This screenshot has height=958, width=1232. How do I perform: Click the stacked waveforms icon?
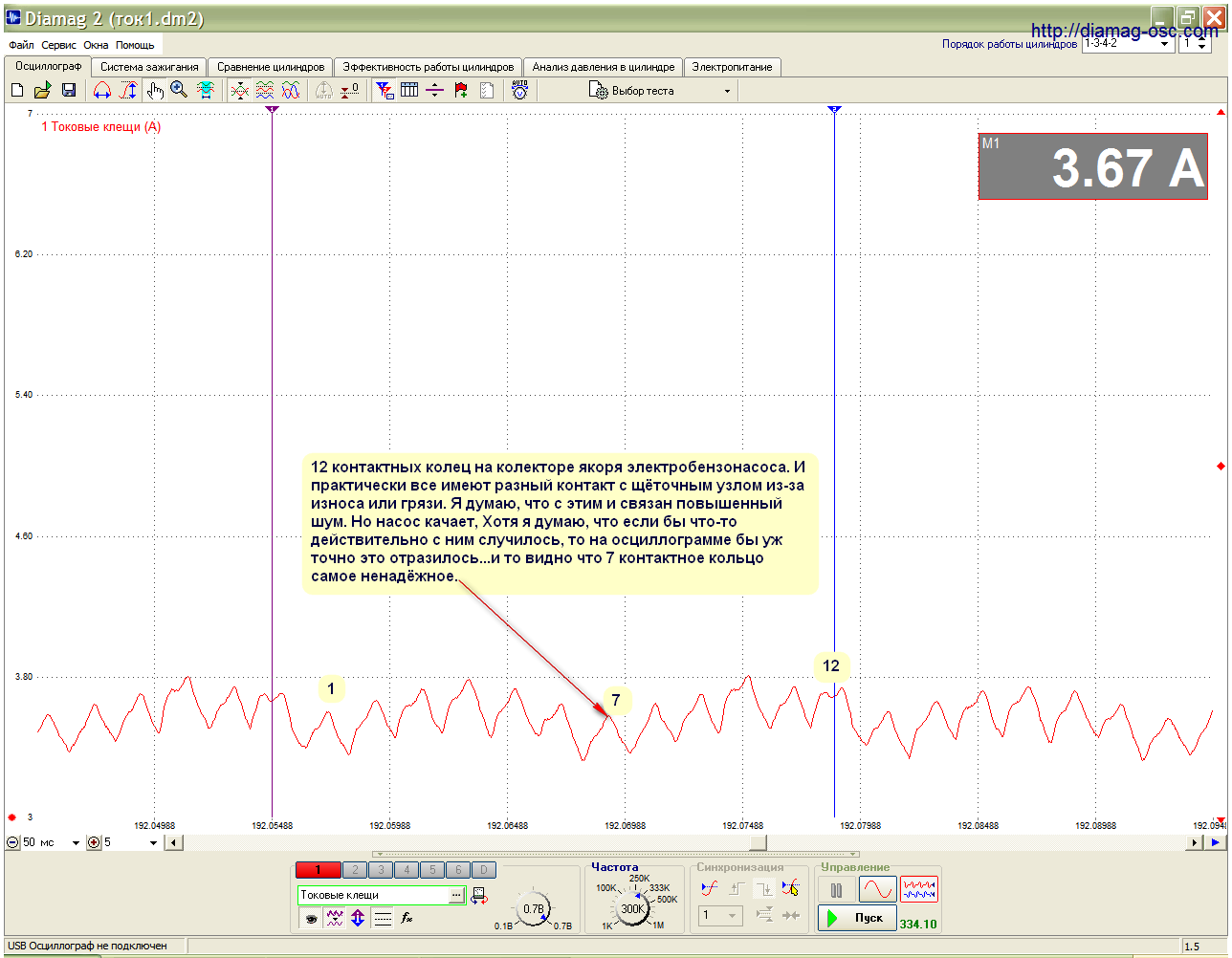coord(265,90)
